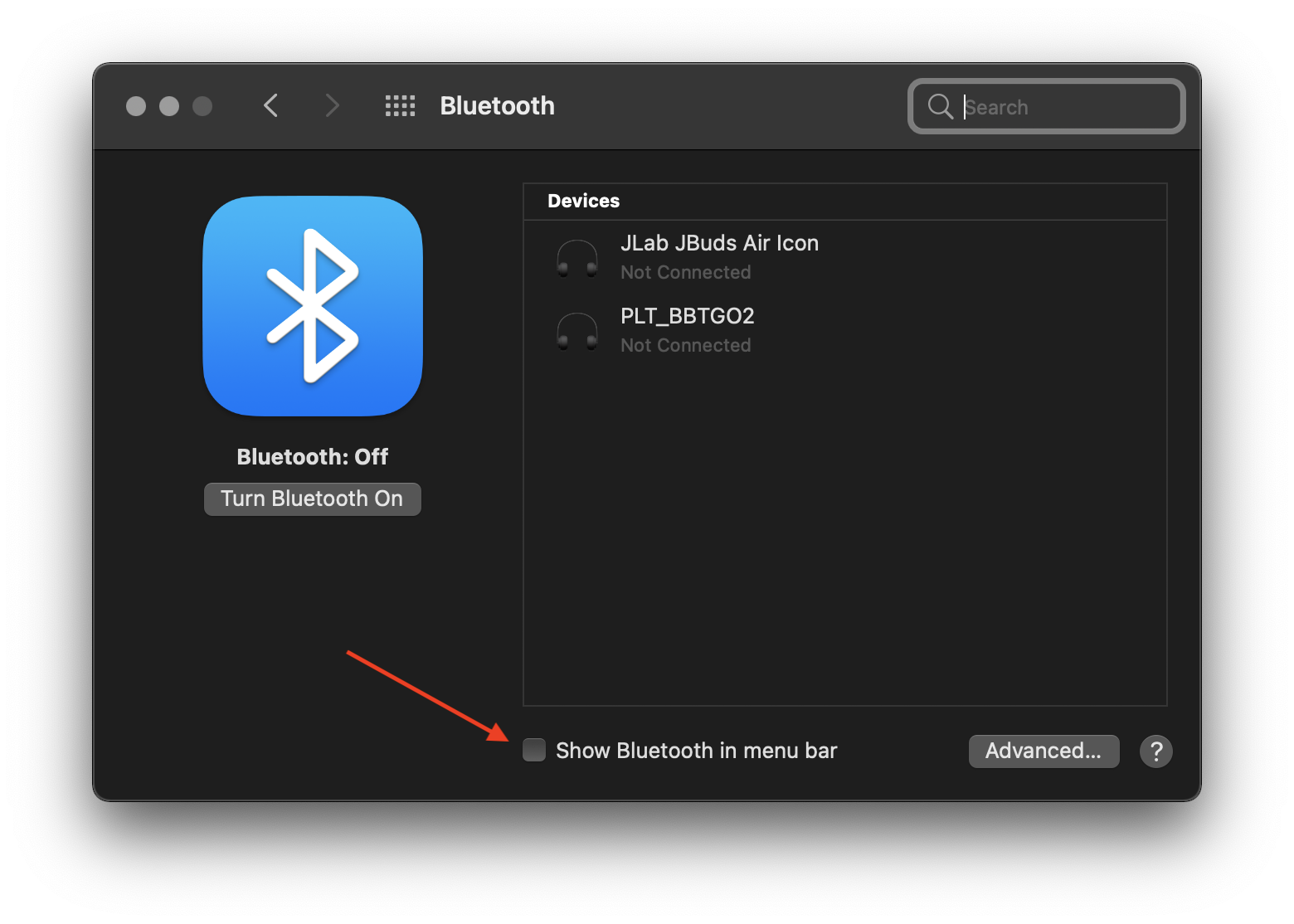
Task: Click the forward chevron in the toolbar
Action: click(x=332, y=105)
